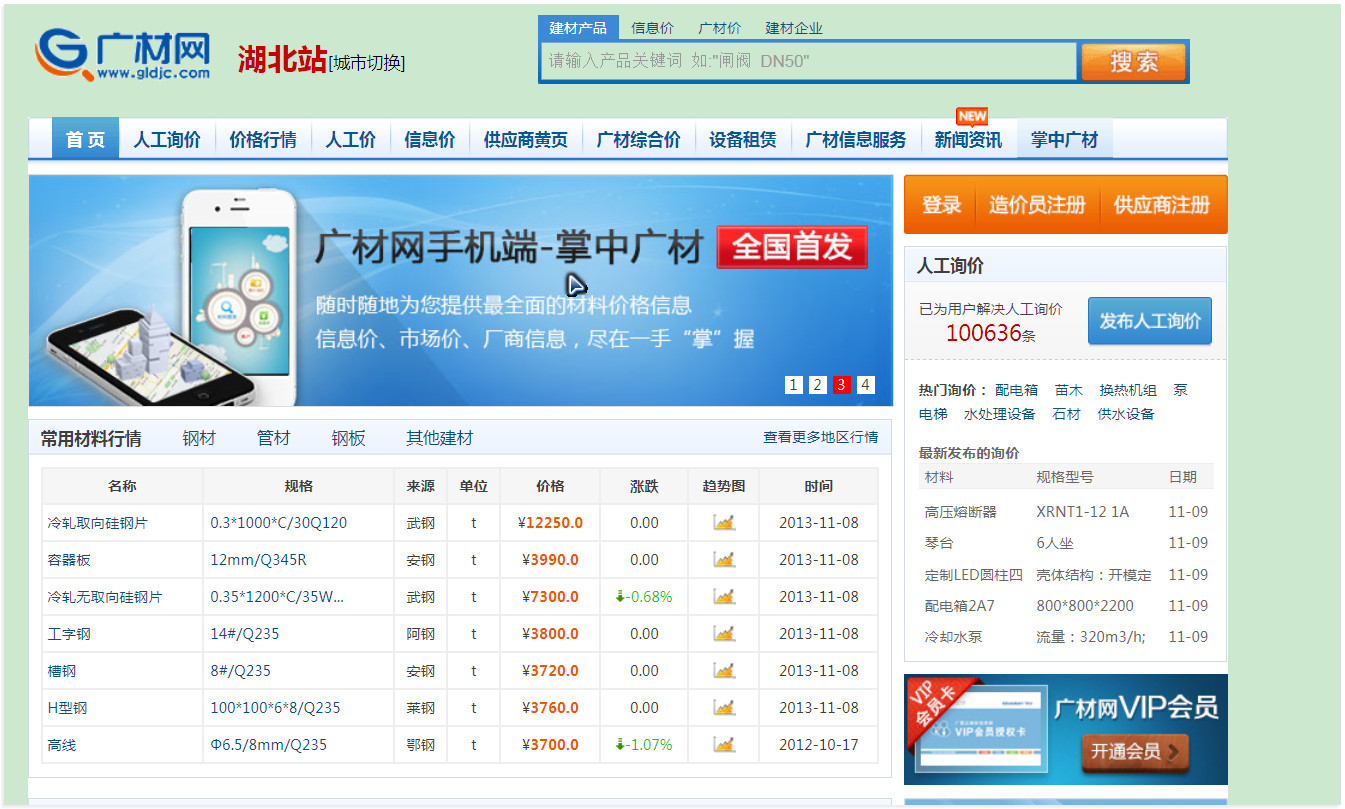Image resolution: width=1345 pixels, height=809 pixels.
Task: Open hot inquiry link 苗木
Action: coord(1069,390)
